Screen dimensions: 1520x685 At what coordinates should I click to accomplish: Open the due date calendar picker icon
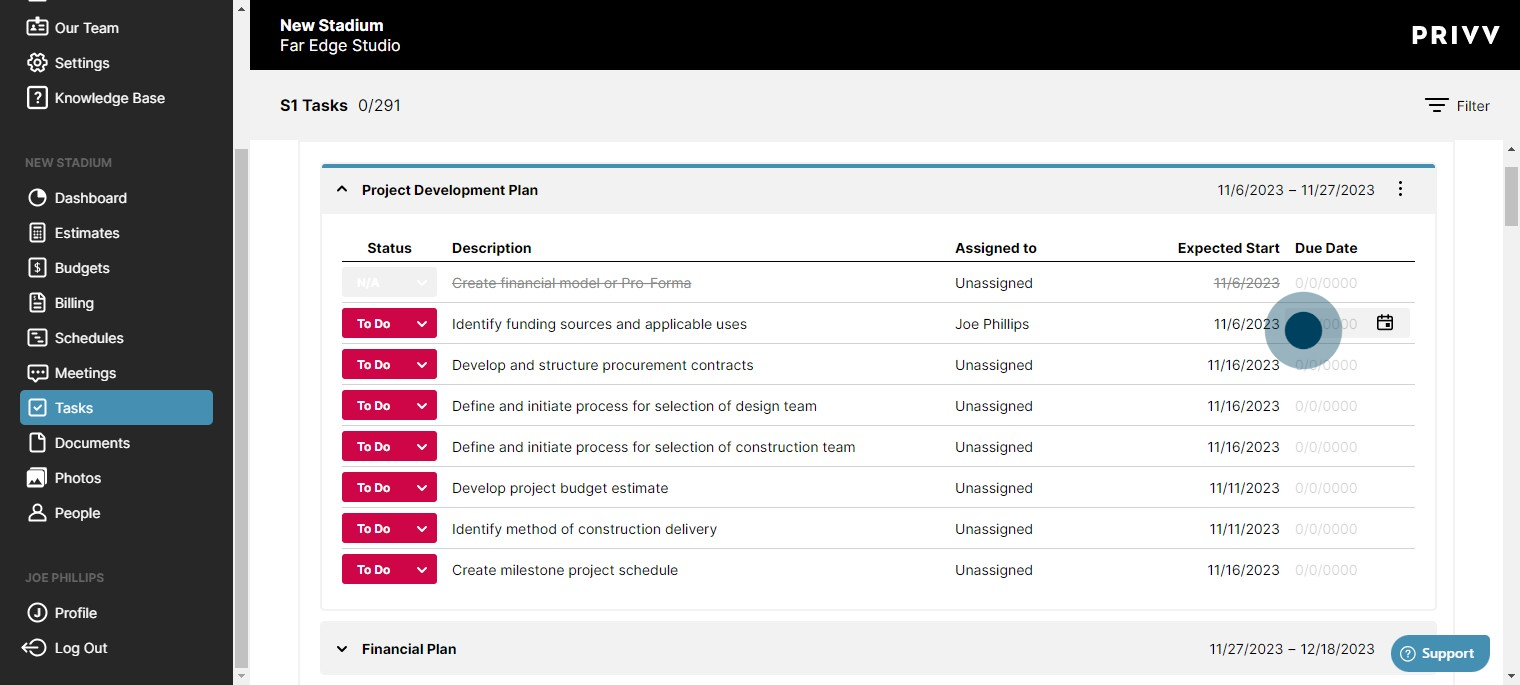(x=1385, y=323)
